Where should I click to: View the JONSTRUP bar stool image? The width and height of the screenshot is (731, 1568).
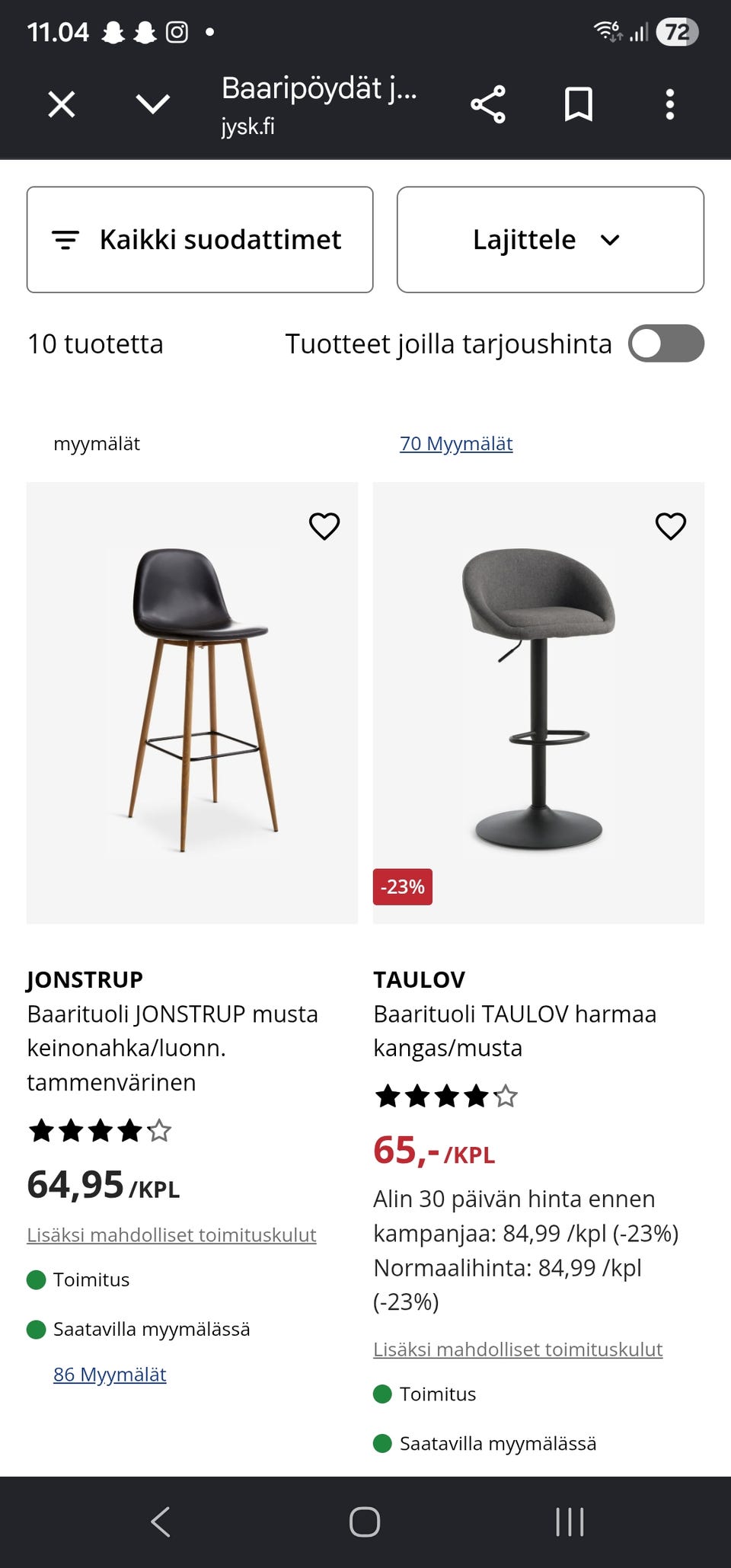pos(192,703)
